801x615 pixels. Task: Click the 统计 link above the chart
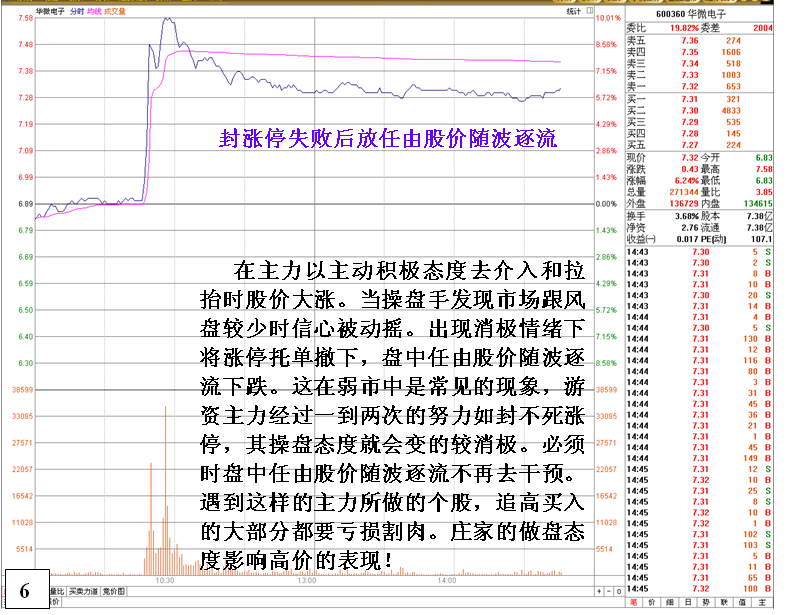pyautogui.click(x=574, y=11)
